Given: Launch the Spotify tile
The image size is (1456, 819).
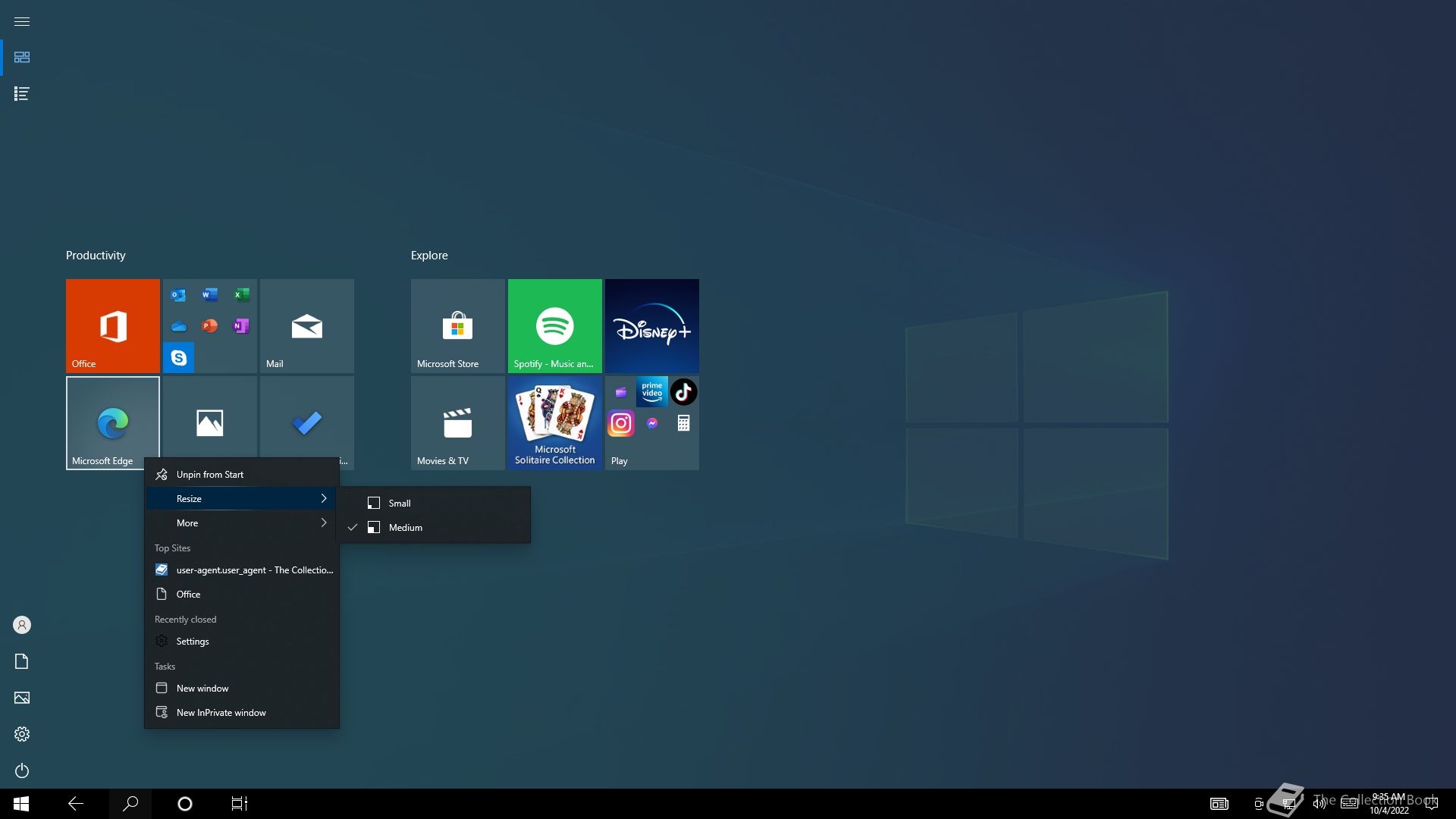Looking at the screenshot, I should (555, 326).
